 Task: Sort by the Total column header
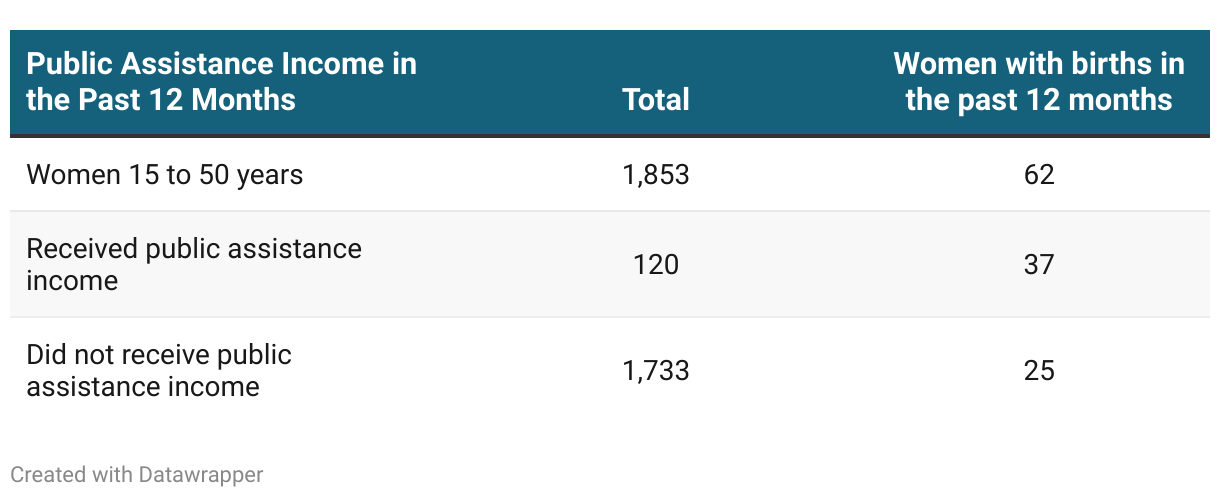coord(655,99)
